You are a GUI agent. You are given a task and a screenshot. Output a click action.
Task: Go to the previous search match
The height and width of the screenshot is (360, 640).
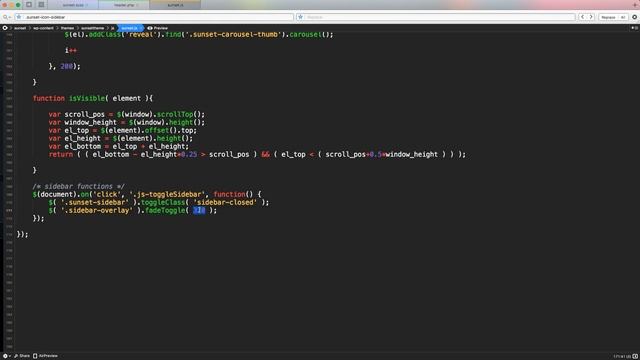[582, 17]
